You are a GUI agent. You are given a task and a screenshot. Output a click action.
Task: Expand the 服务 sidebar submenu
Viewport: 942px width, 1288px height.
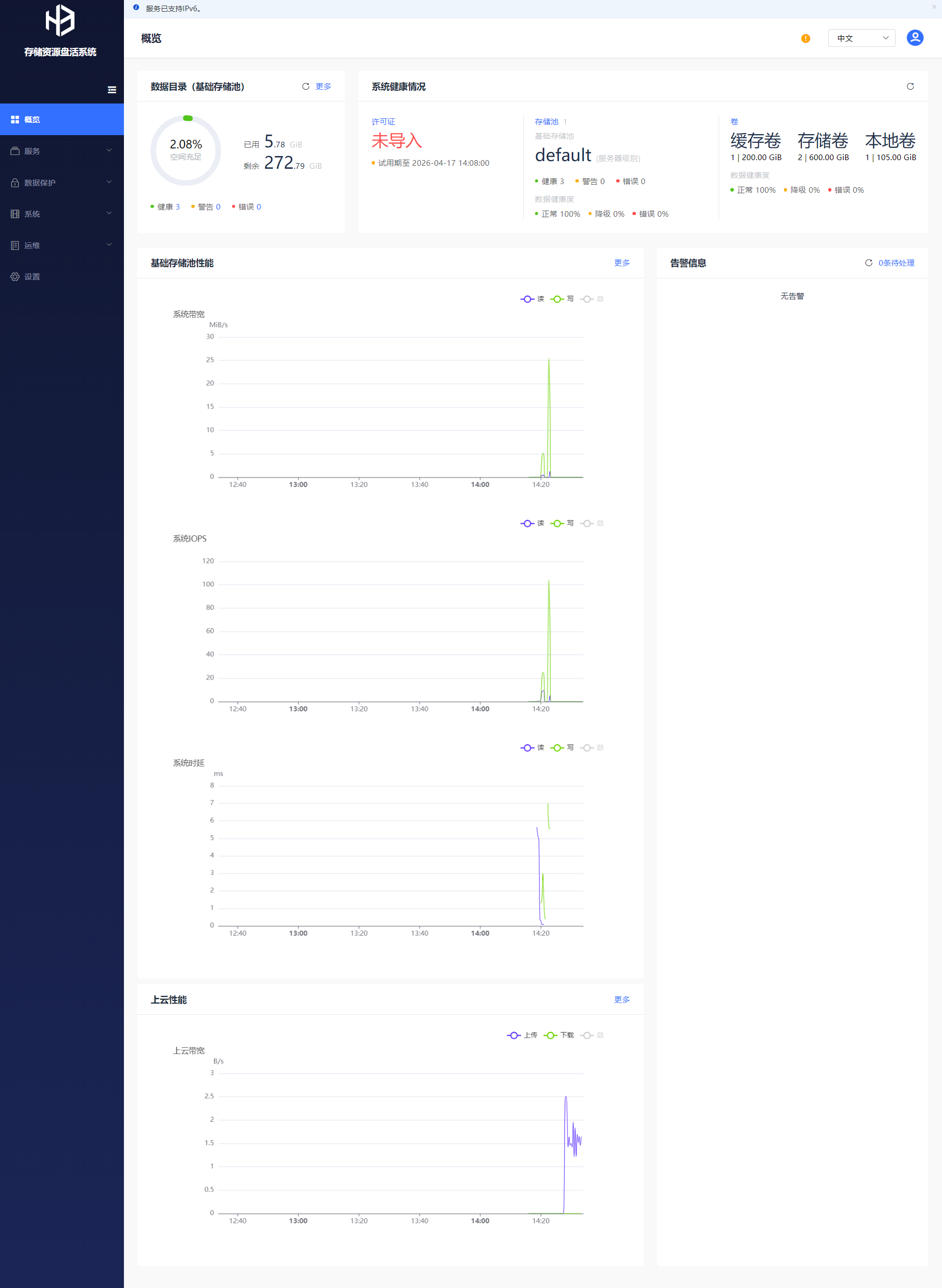point(62,151)
